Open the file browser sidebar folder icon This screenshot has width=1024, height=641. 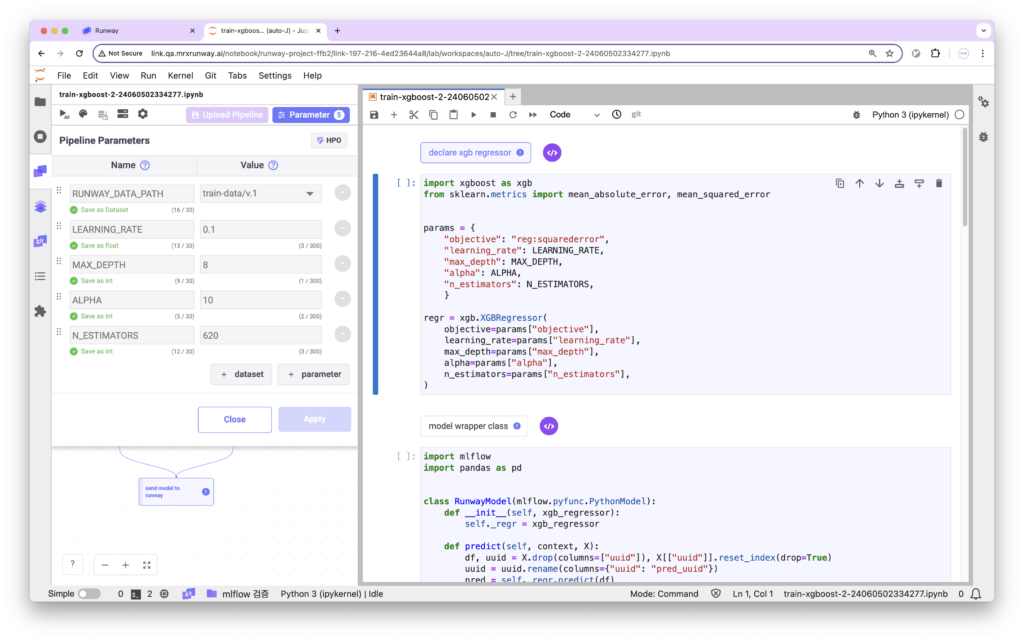click(40, 102)
